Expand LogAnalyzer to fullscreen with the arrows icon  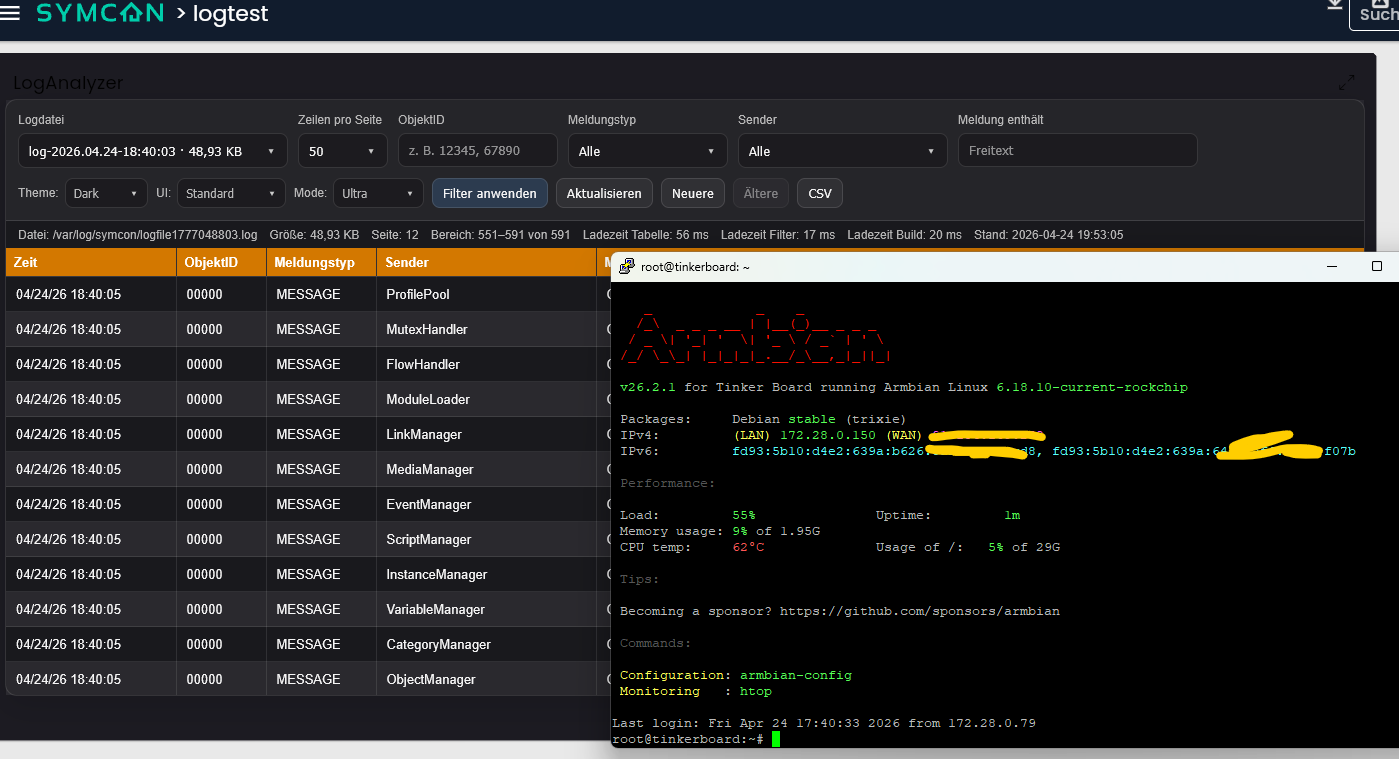click(x=1347, y=82)
